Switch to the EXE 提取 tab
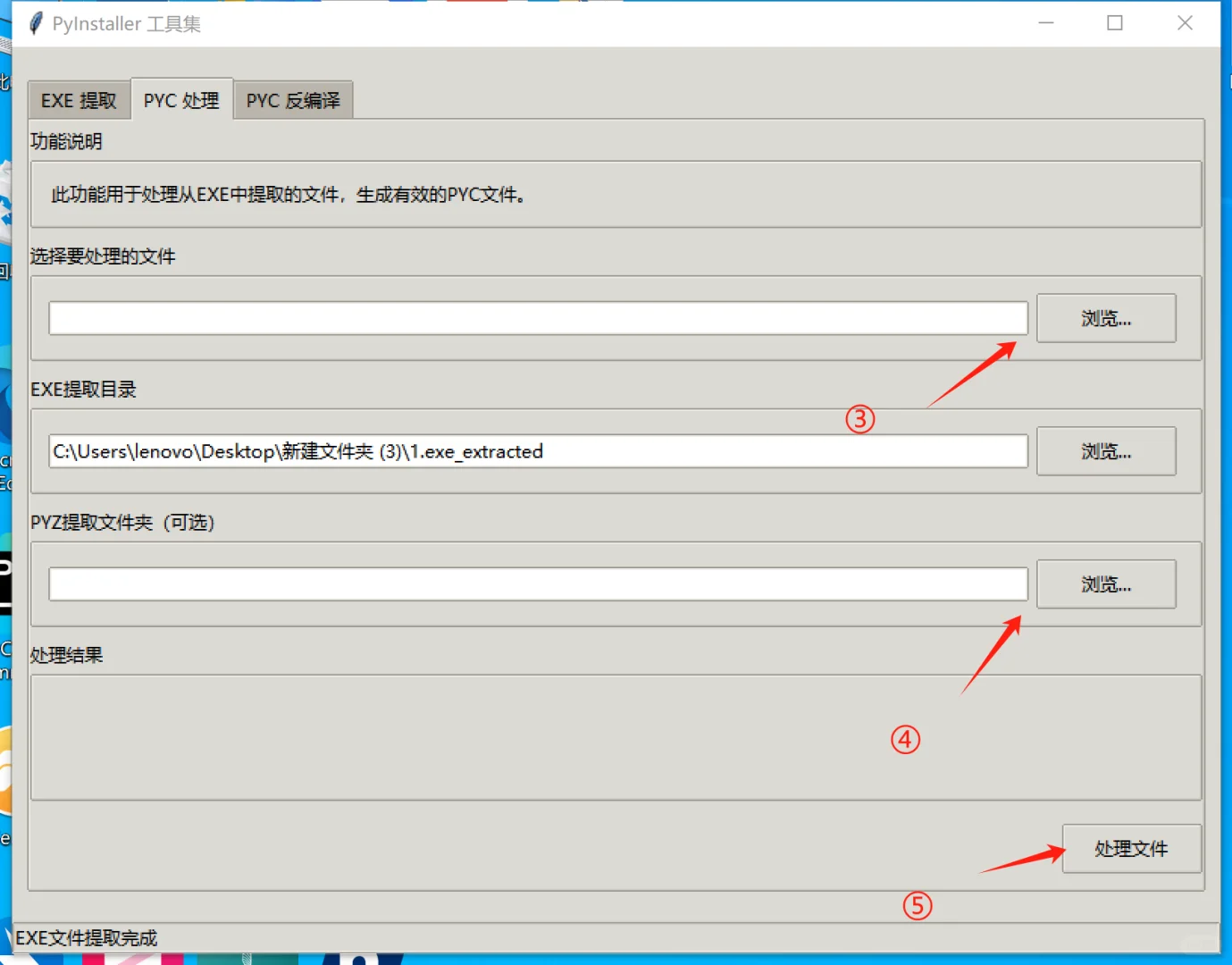The width and height of the screenshot is (1232, 965). click(x=79, y=99)
